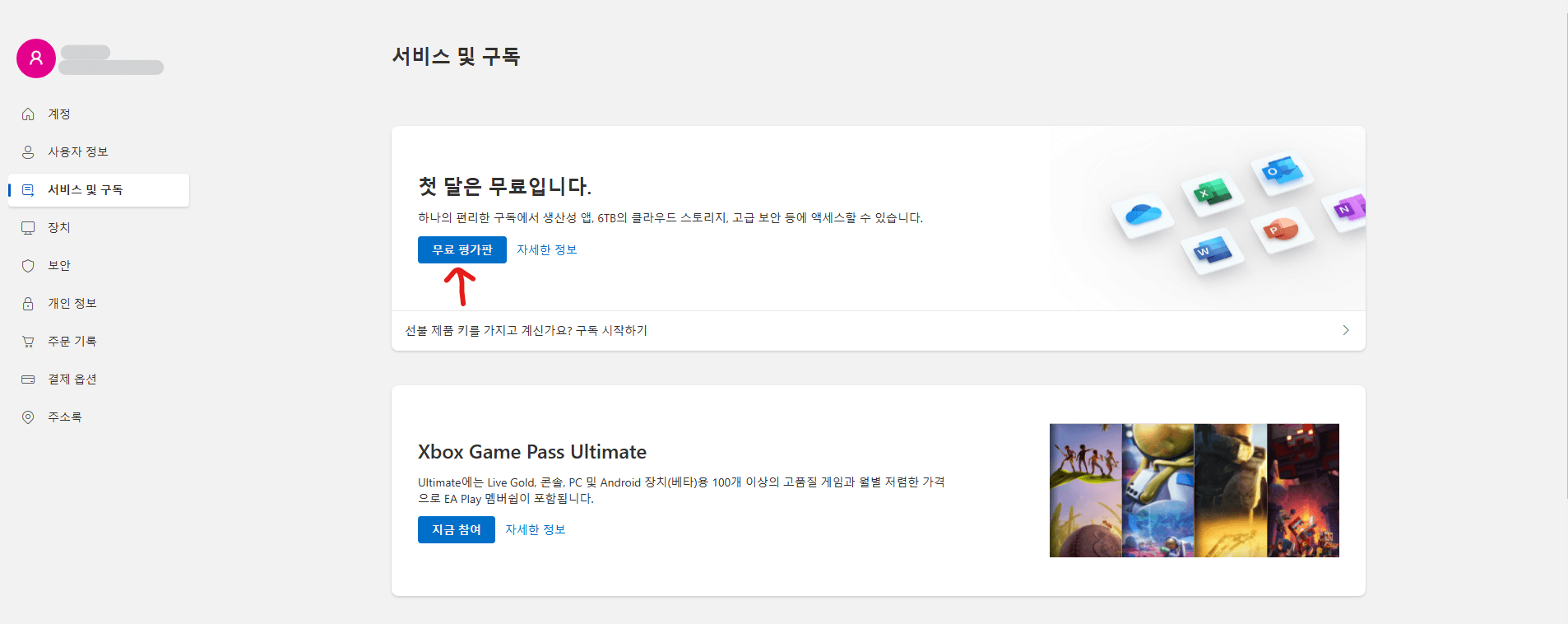This screenshot has height=624, width=1568.
Task: Open 주소록 page
Action: [99, 417]
